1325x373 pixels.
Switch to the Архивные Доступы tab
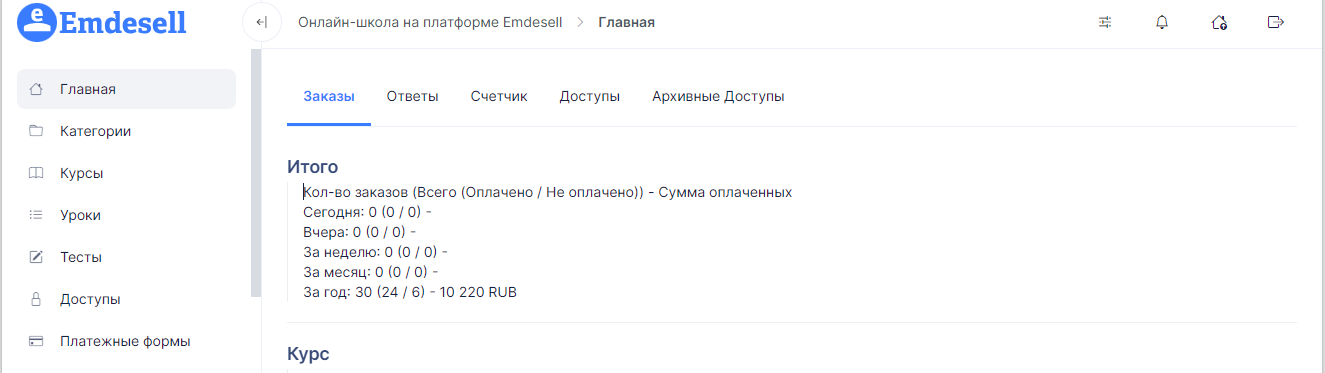click(x=718, y=96)
